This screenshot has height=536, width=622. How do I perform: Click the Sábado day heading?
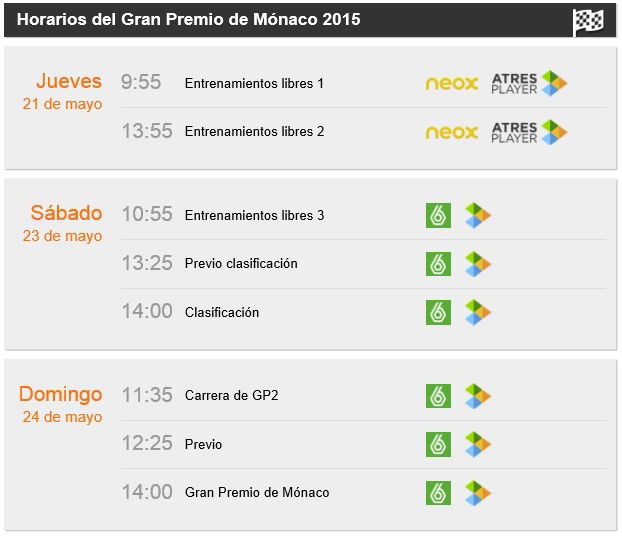point(66,213)
